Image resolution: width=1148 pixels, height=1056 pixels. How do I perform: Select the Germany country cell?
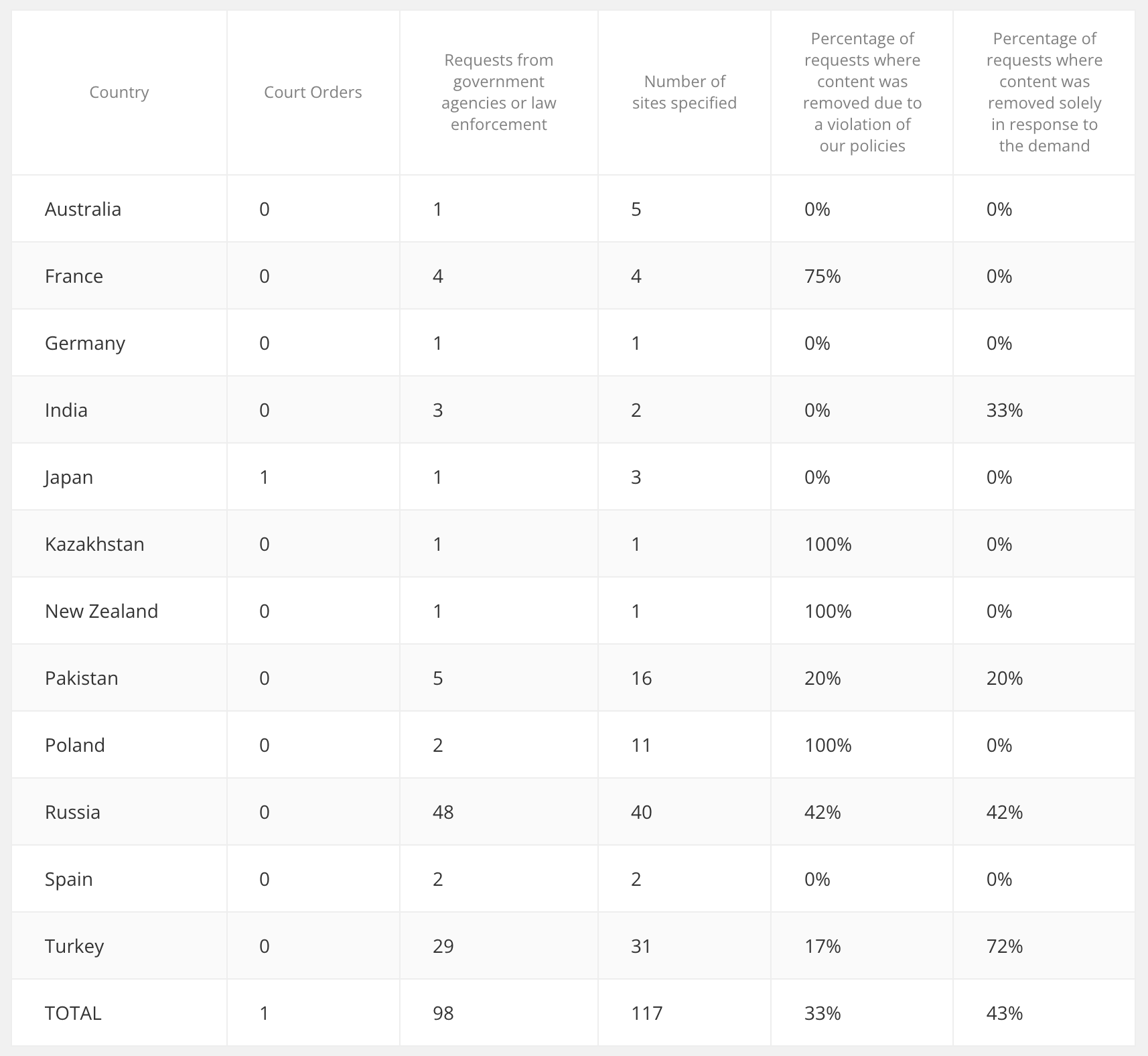point(85,343)
